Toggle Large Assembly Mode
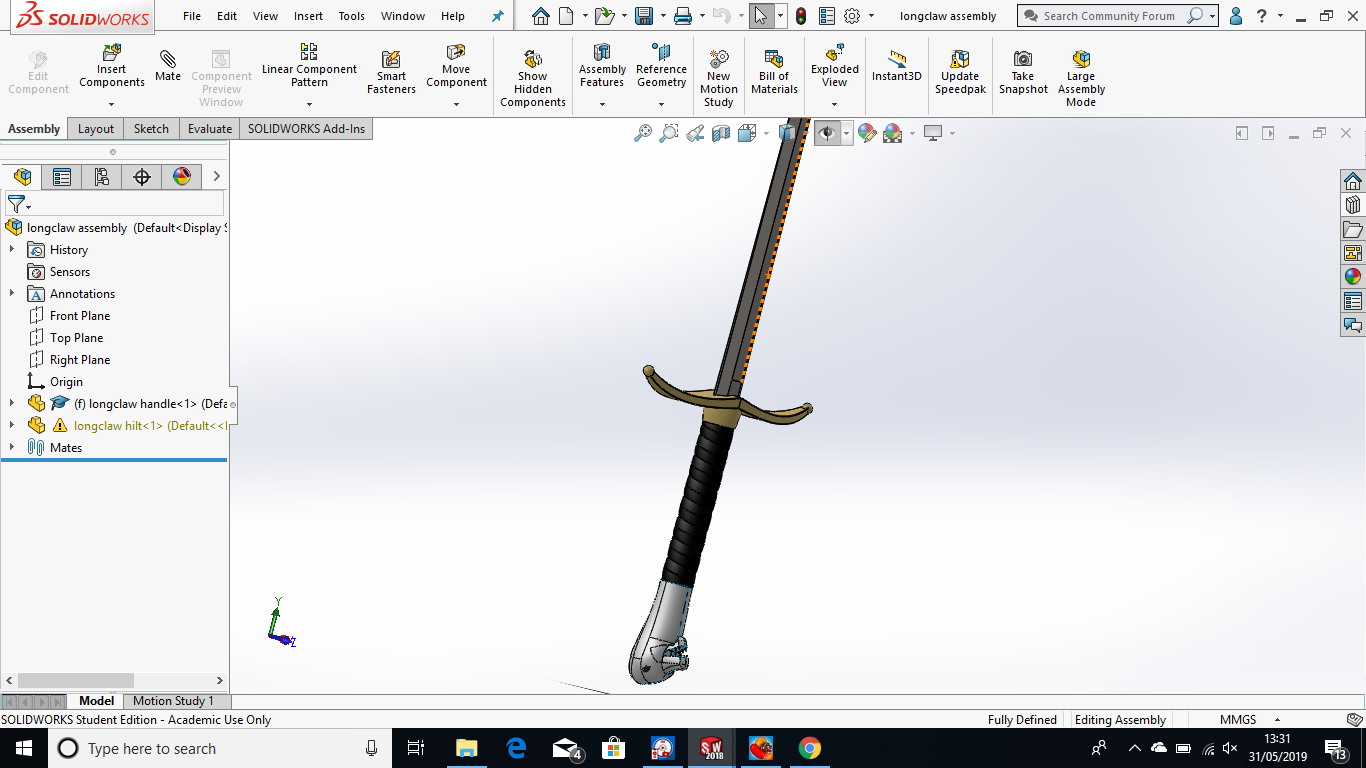The width and height of the screenshot is (1366, 768). pos(1081,78)
